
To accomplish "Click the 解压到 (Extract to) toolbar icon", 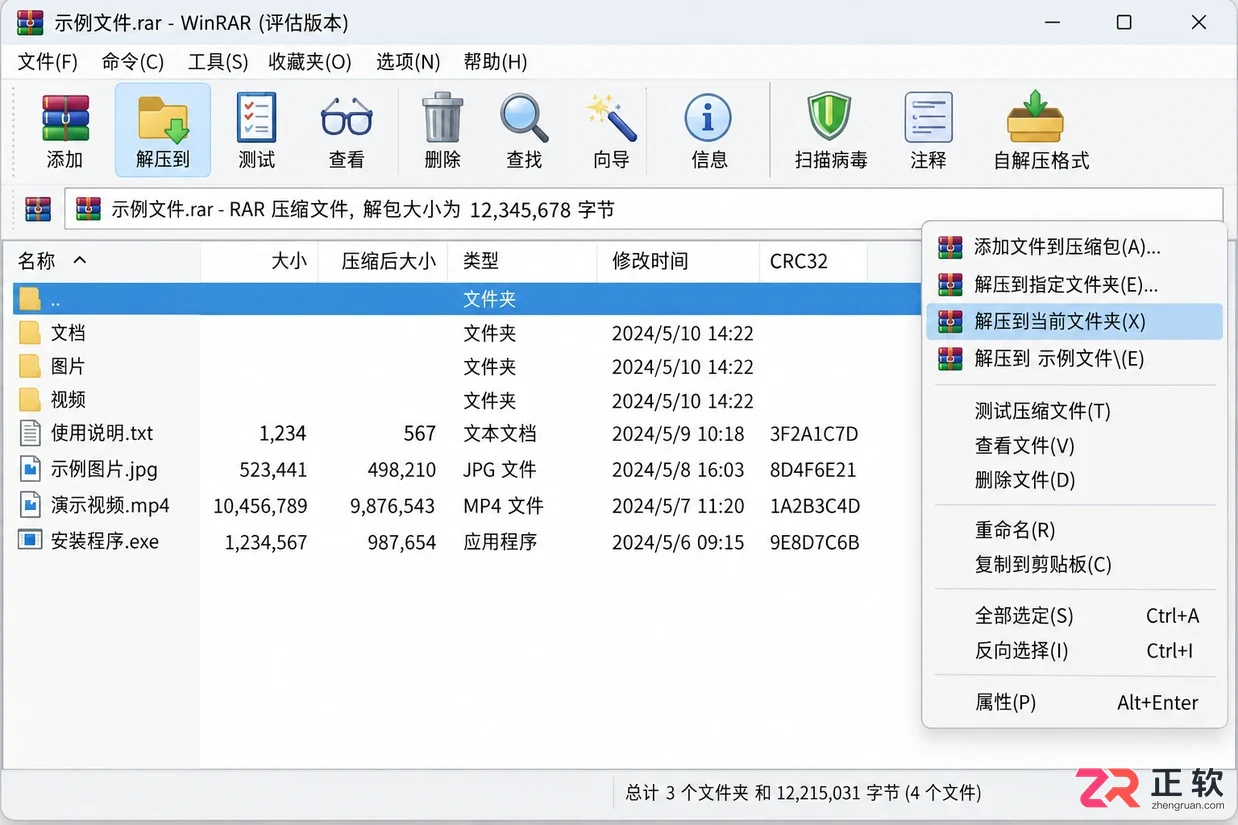I will tap(163, 120).
